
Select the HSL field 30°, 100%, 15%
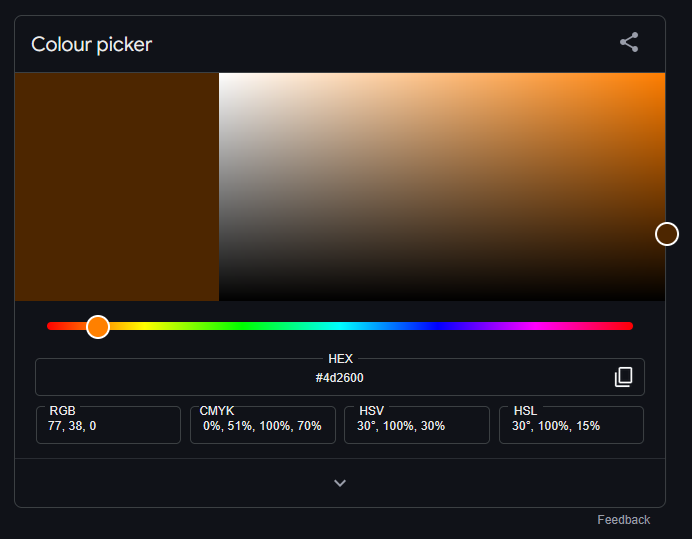[x=571, y=425]
